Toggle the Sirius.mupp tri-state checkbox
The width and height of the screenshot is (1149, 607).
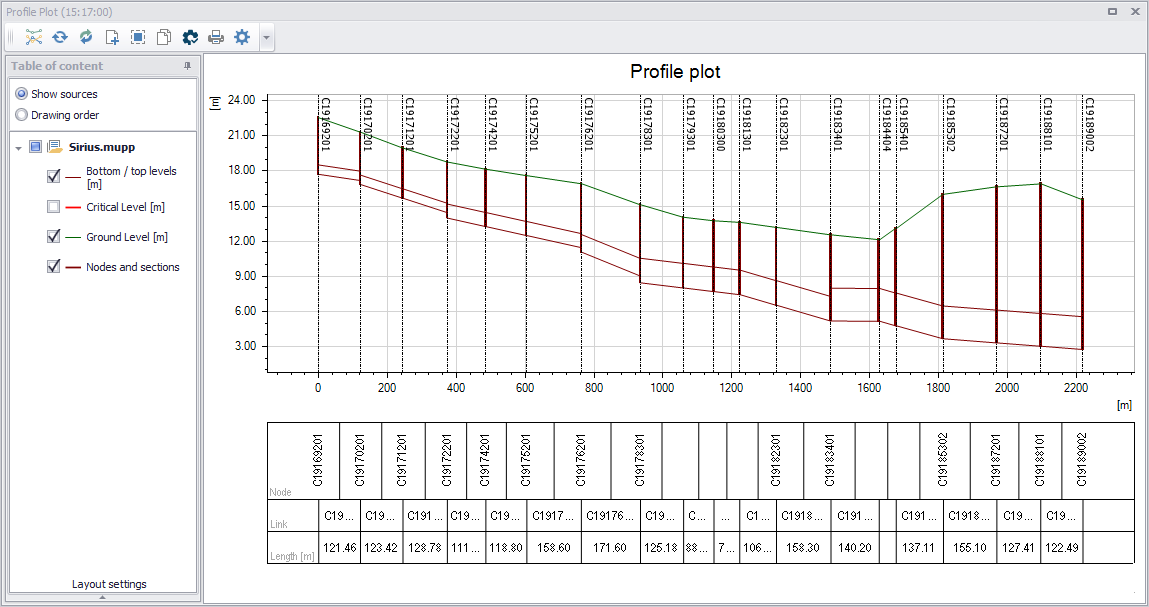point(35,147)
